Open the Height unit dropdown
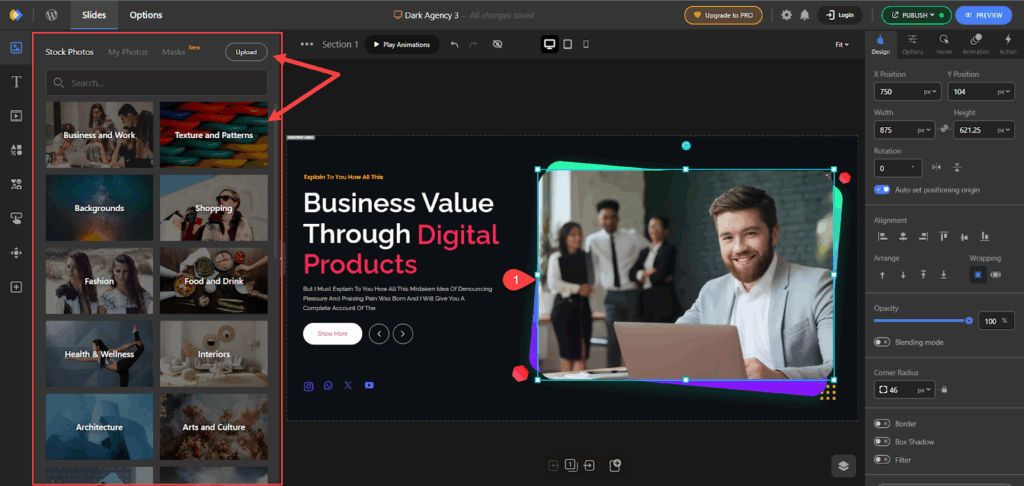 tap(1004, 130)
